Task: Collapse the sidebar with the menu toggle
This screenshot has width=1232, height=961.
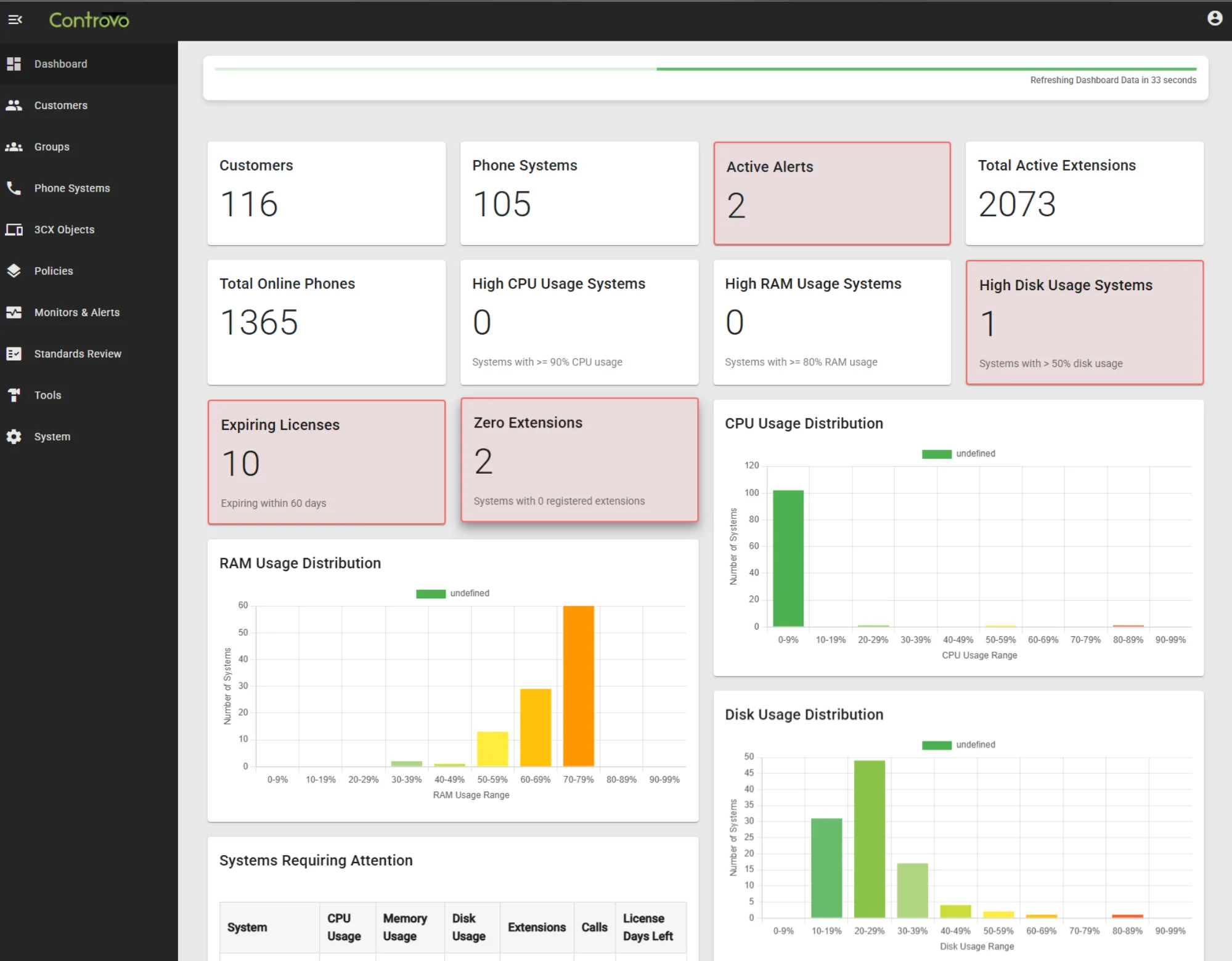Action: [15, 19]
